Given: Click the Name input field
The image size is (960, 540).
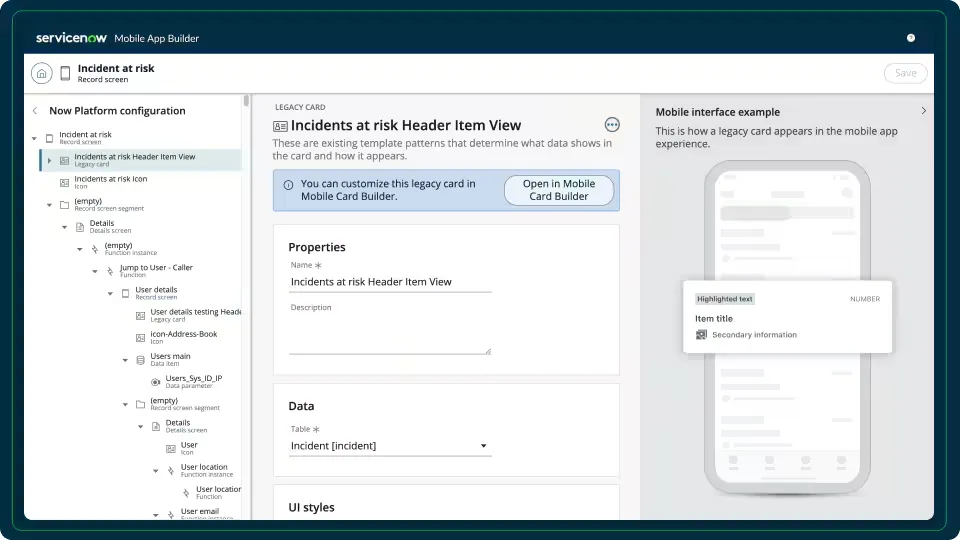Looking at the screenshot, I should 390,282.
